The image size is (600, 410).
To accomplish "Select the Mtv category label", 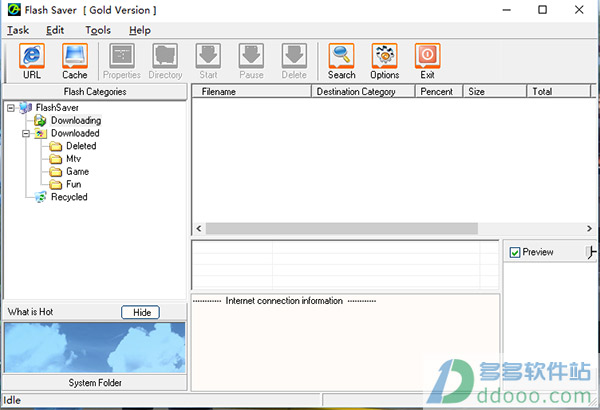I will [73, 158].
